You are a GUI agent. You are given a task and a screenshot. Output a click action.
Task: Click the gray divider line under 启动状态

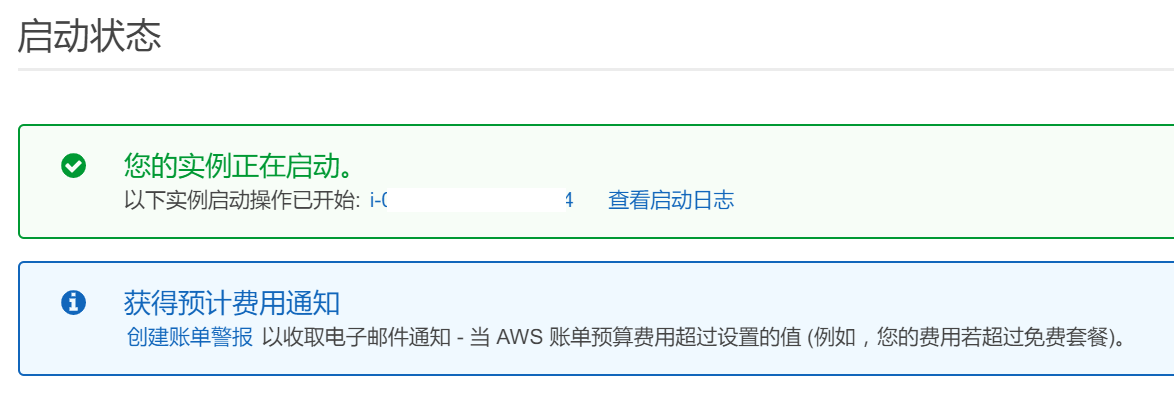point(596,69)
